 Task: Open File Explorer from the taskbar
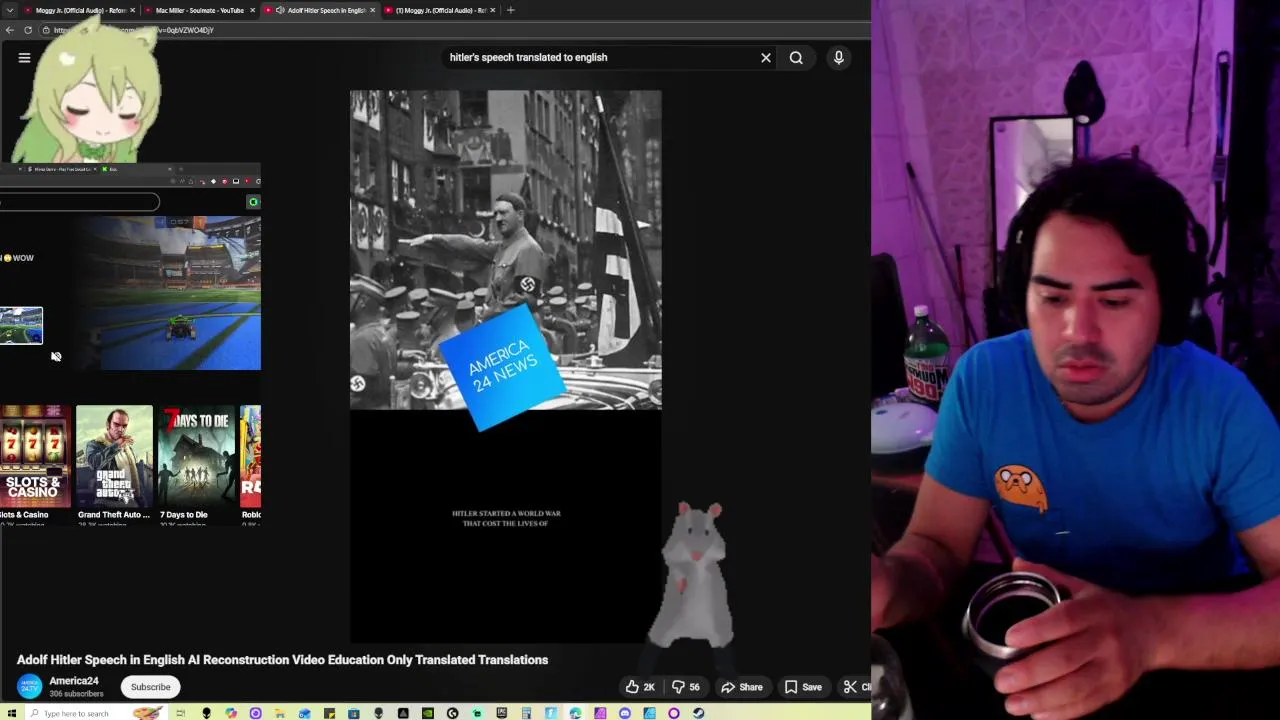[280, 713]
